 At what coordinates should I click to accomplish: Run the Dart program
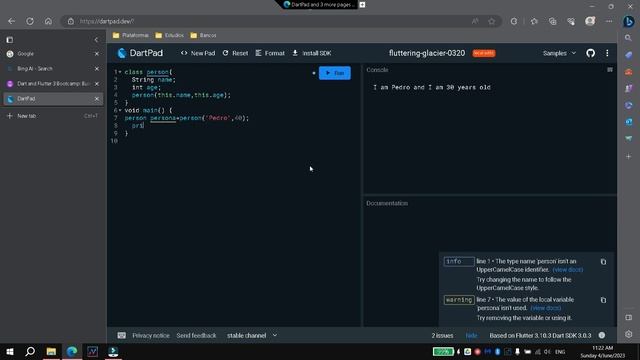point(334,73)
